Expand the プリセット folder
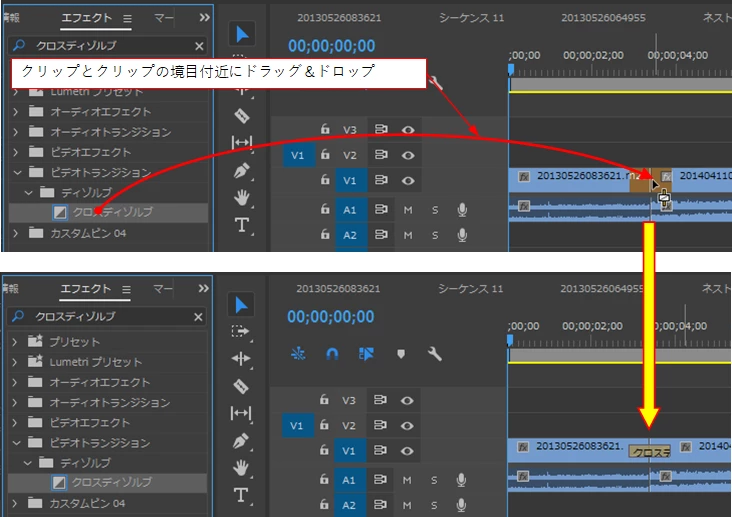This screenshot has height=517, width=732. coord(14,342)
